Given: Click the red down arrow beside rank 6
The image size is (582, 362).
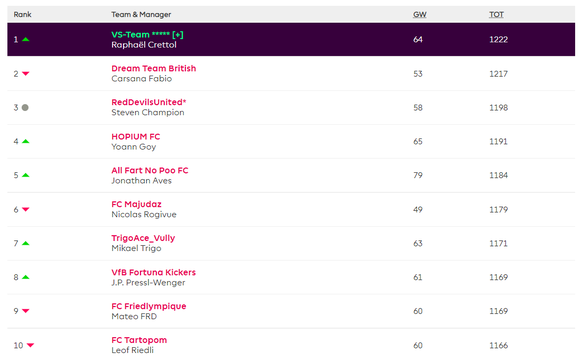Looking at the screenshot, I should (26, 209).
